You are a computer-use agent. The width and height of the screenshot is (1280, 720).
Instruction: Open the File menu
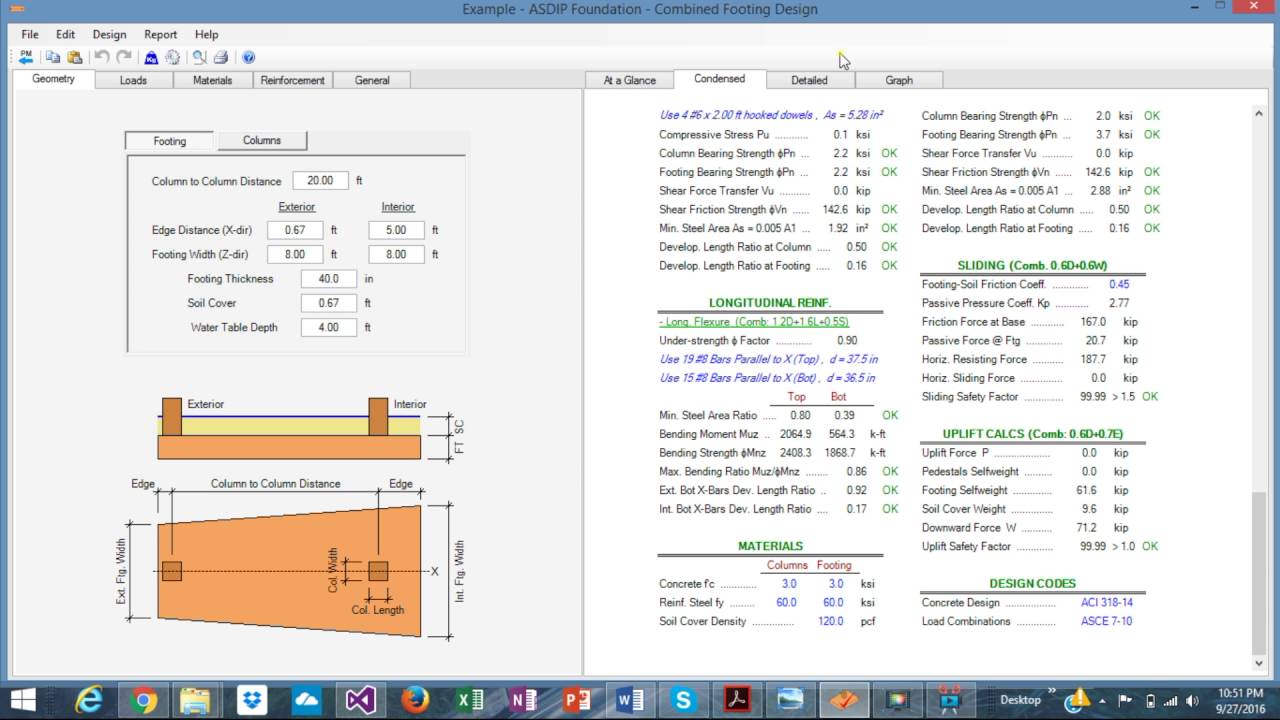pos(30,34)
